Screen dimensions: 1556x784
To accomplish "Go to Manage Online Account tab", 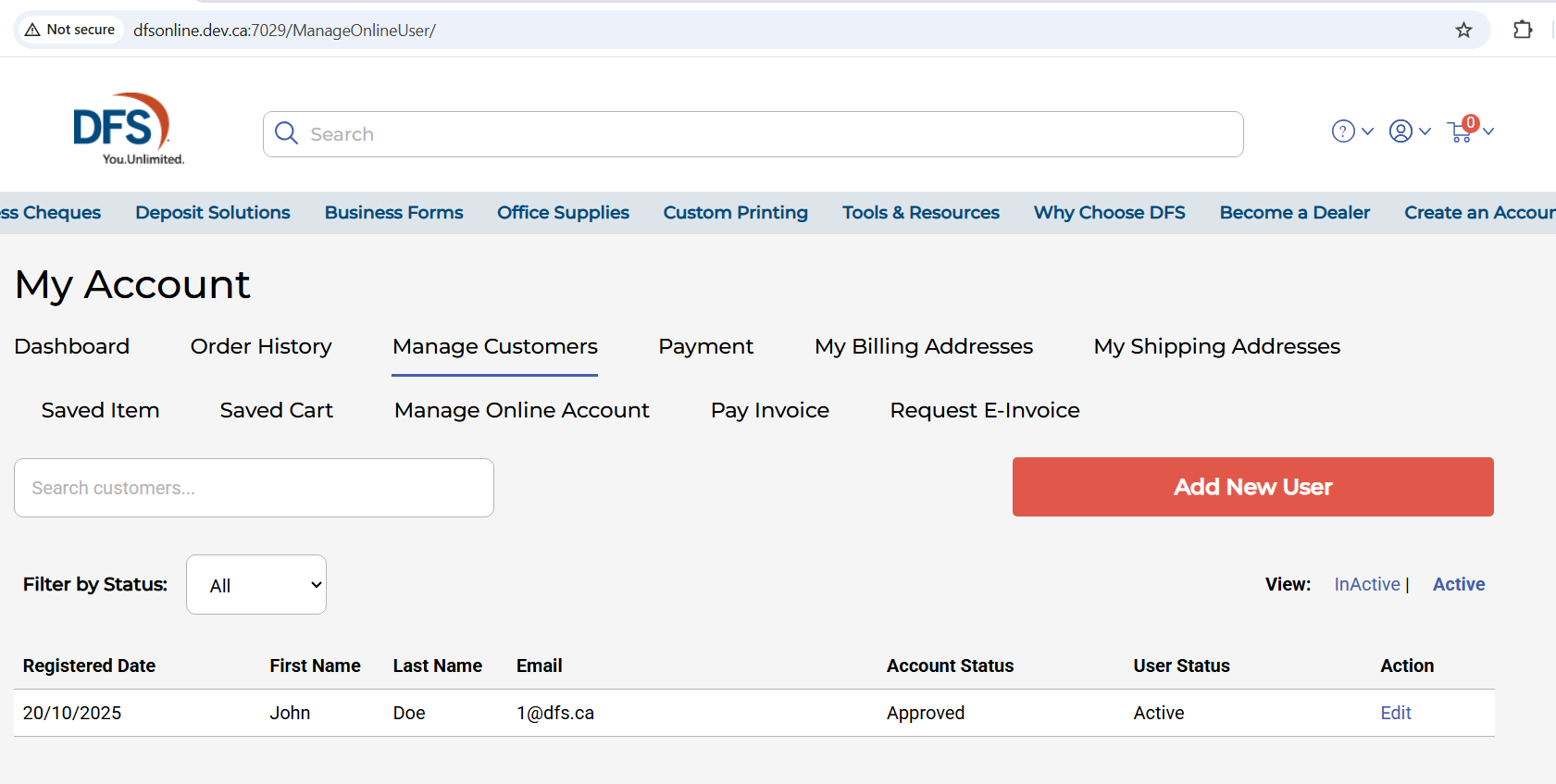I will point(521,410).
